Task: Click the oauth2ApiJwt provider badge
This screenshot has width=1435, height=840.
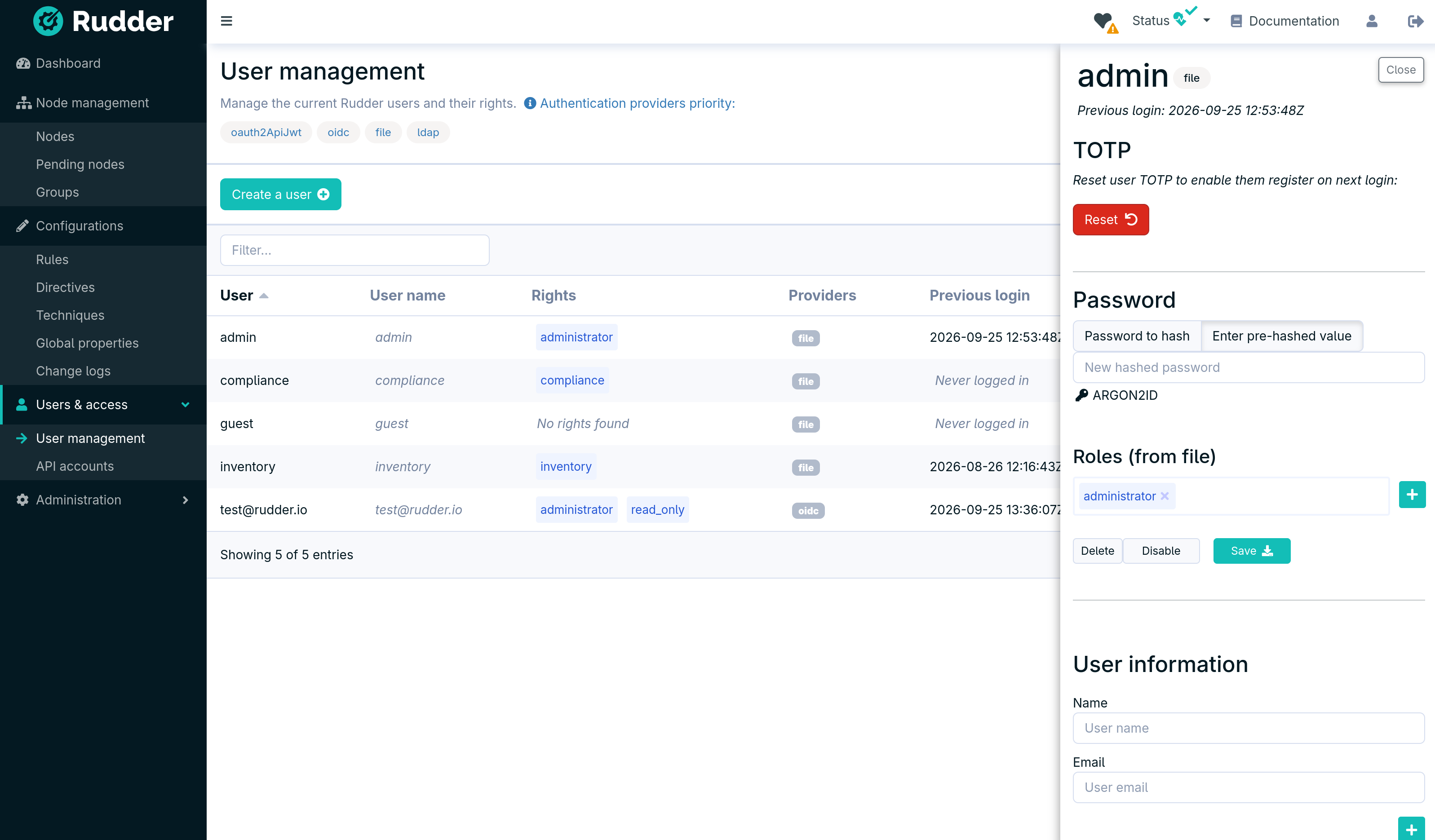Action: (x=266, y=133)
